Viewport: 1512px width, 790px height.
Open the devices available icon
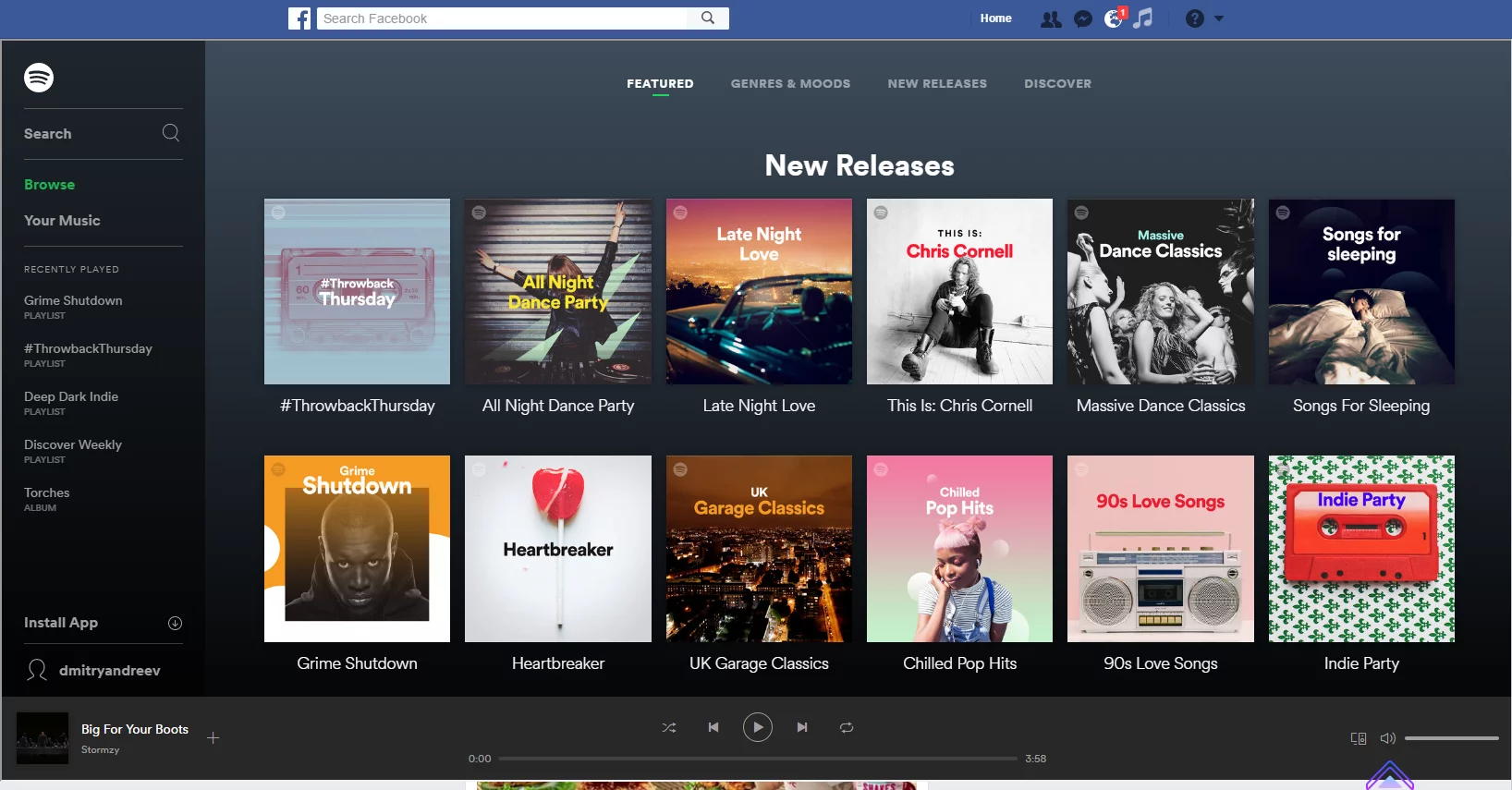[x=1359, y=738]
